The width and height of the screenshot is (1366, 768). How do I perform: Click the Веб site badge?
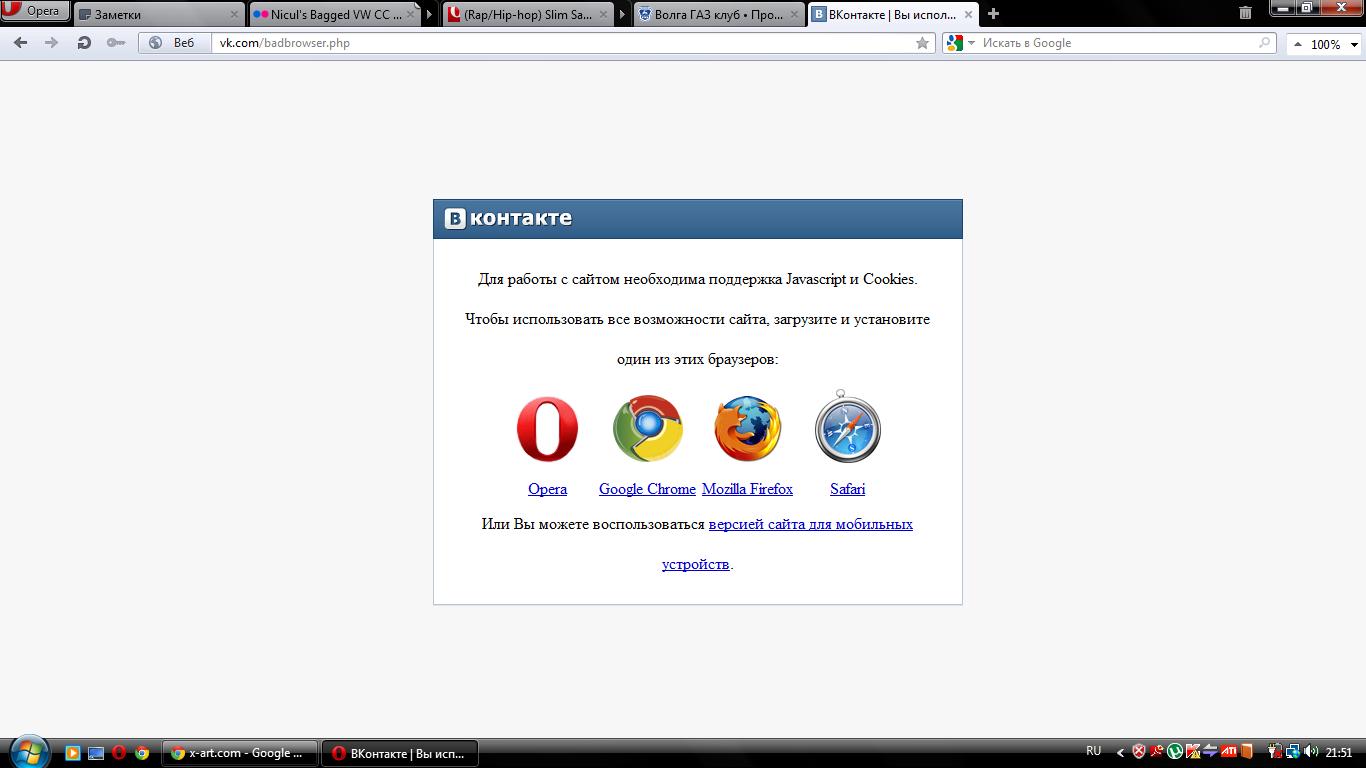174,43
